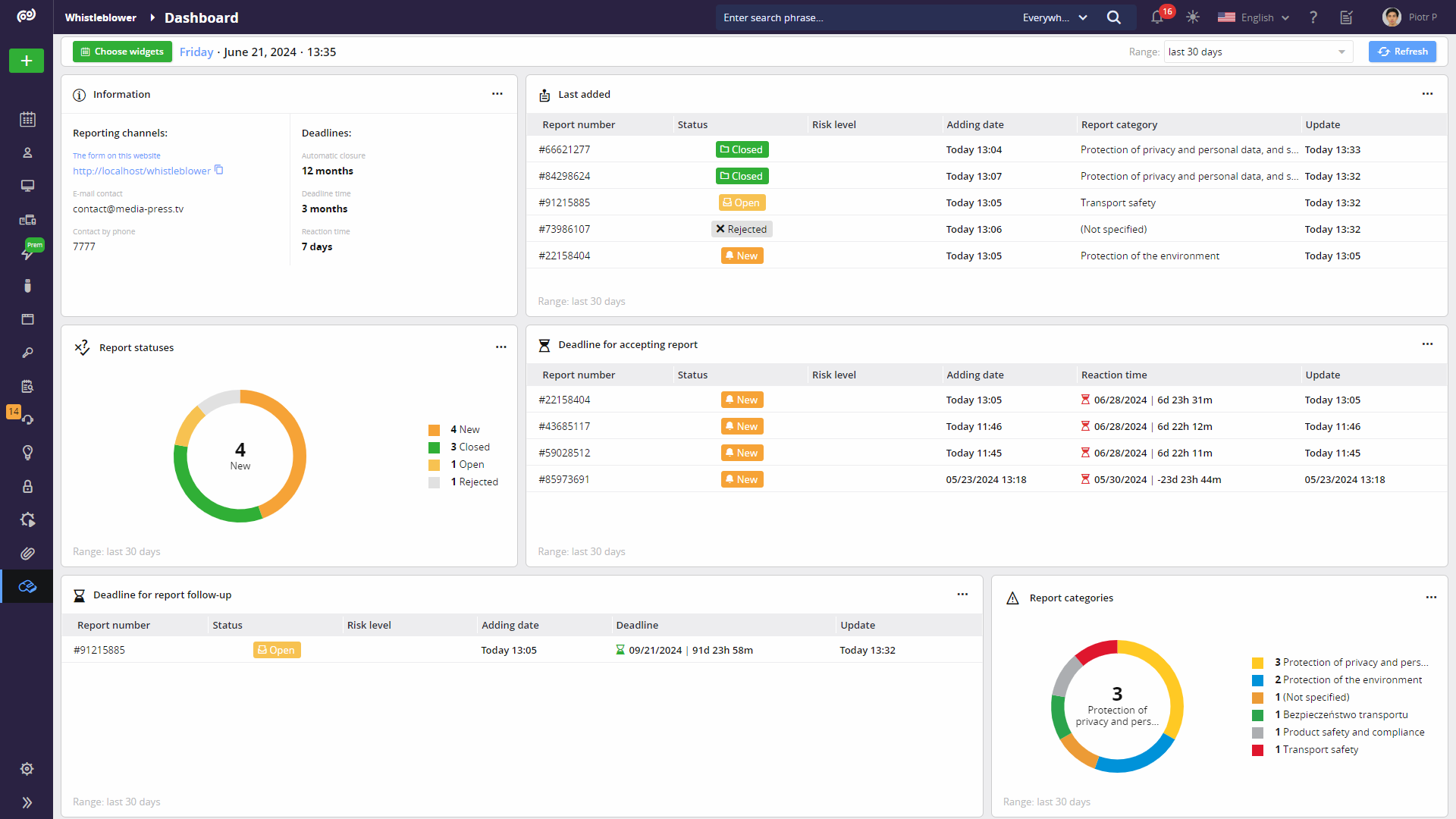Open the settings gear at sidebar bottom

[27, 769]
